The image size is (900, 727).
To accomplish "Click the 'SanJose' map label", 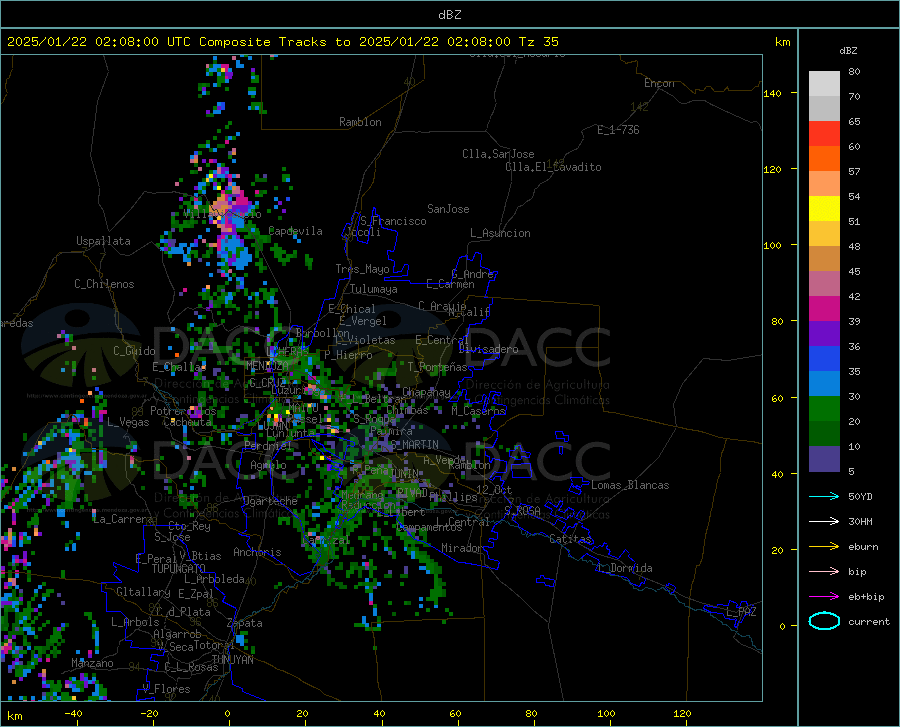I will pyautogui.click(x=448, y=209).
